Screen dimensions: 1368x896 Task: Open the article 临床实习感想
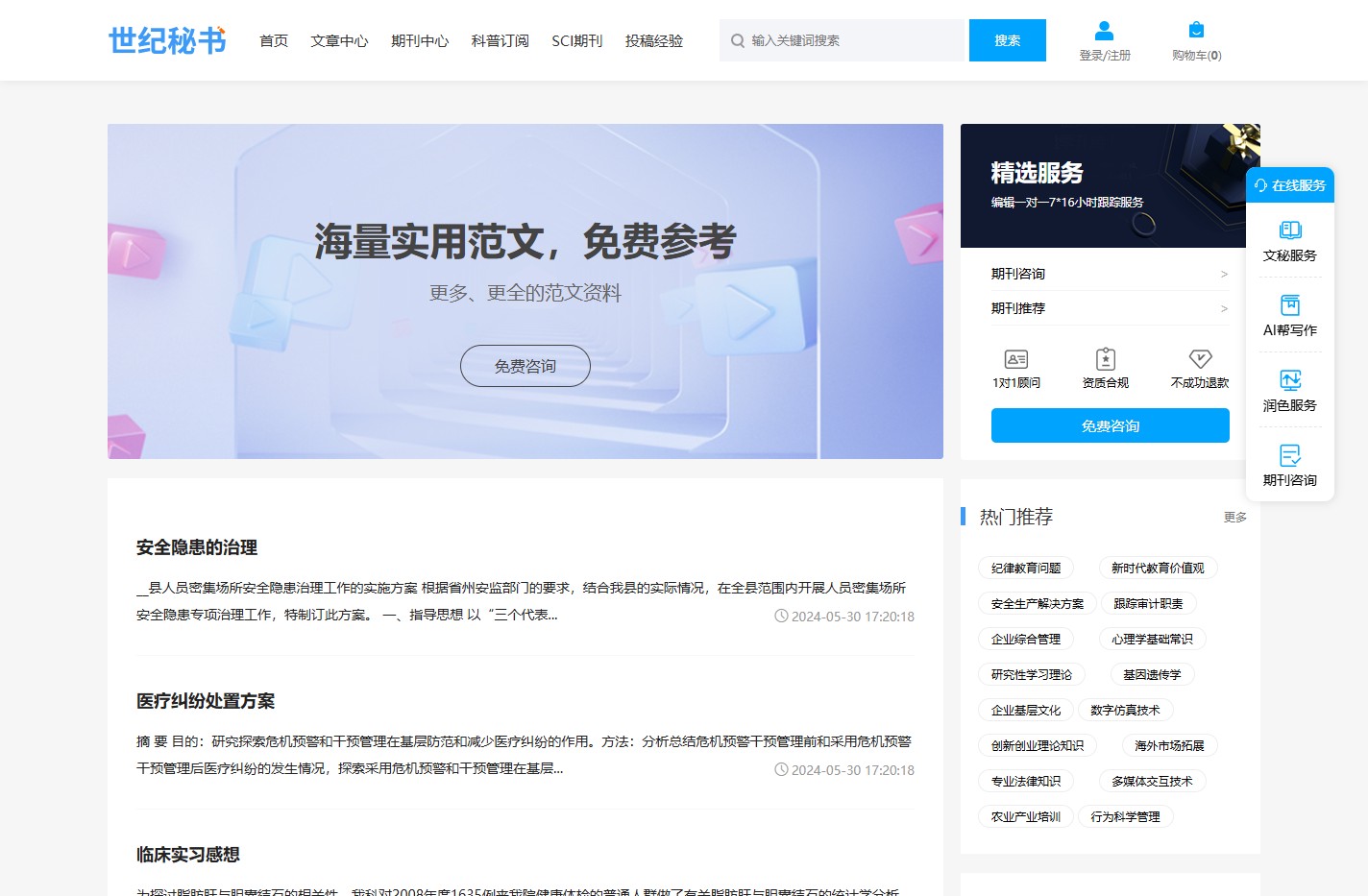[188, 855]
